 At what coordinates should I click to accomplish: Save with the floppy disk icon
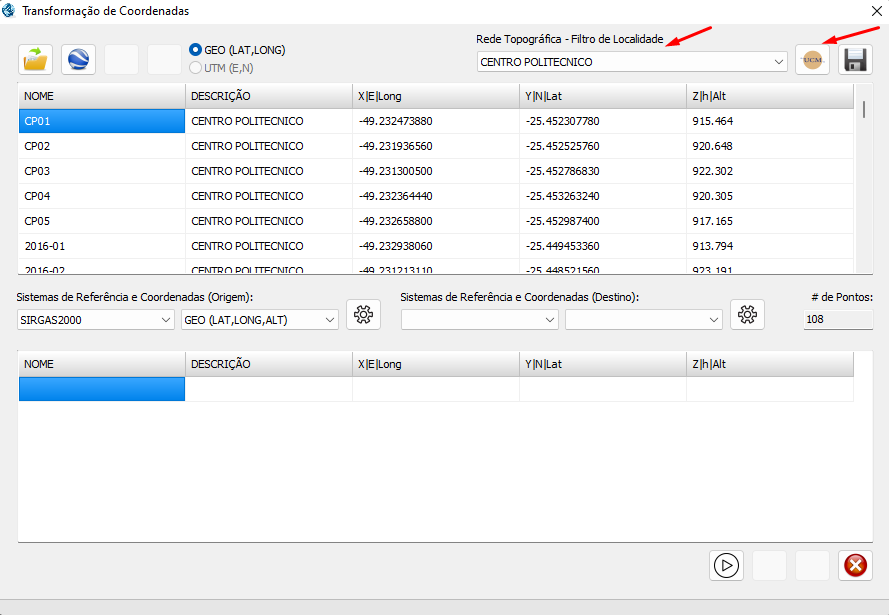pos(855,60)
